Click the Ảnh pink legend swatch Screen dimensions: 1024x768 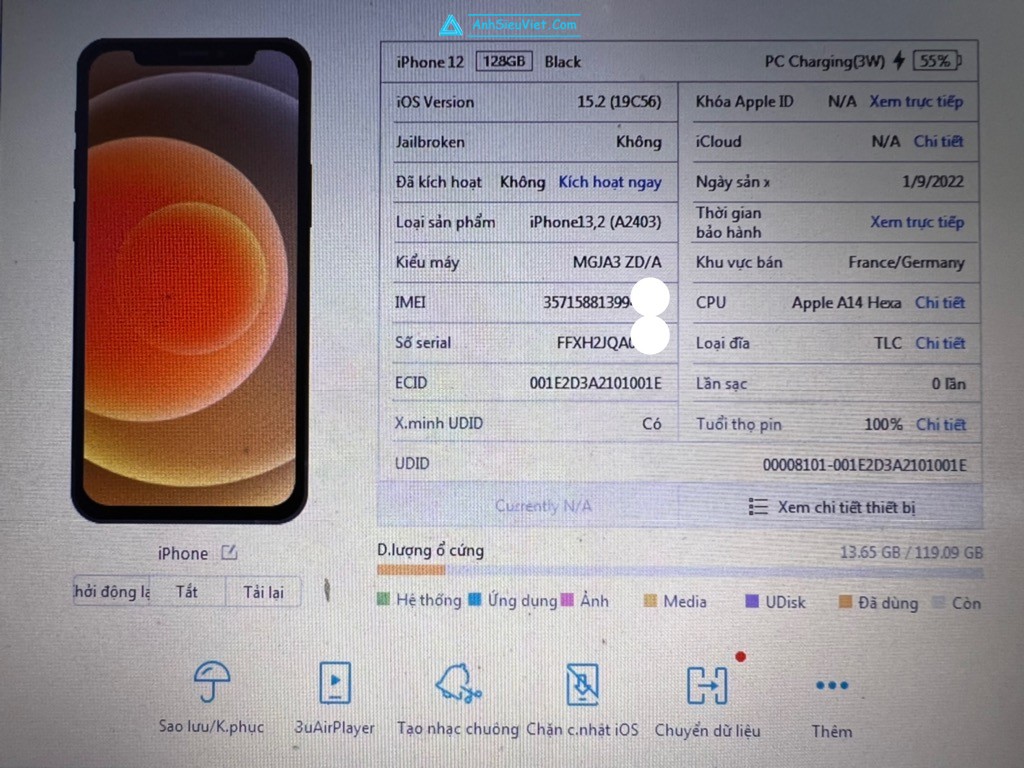pyautogui.click(x=567, y=599)
